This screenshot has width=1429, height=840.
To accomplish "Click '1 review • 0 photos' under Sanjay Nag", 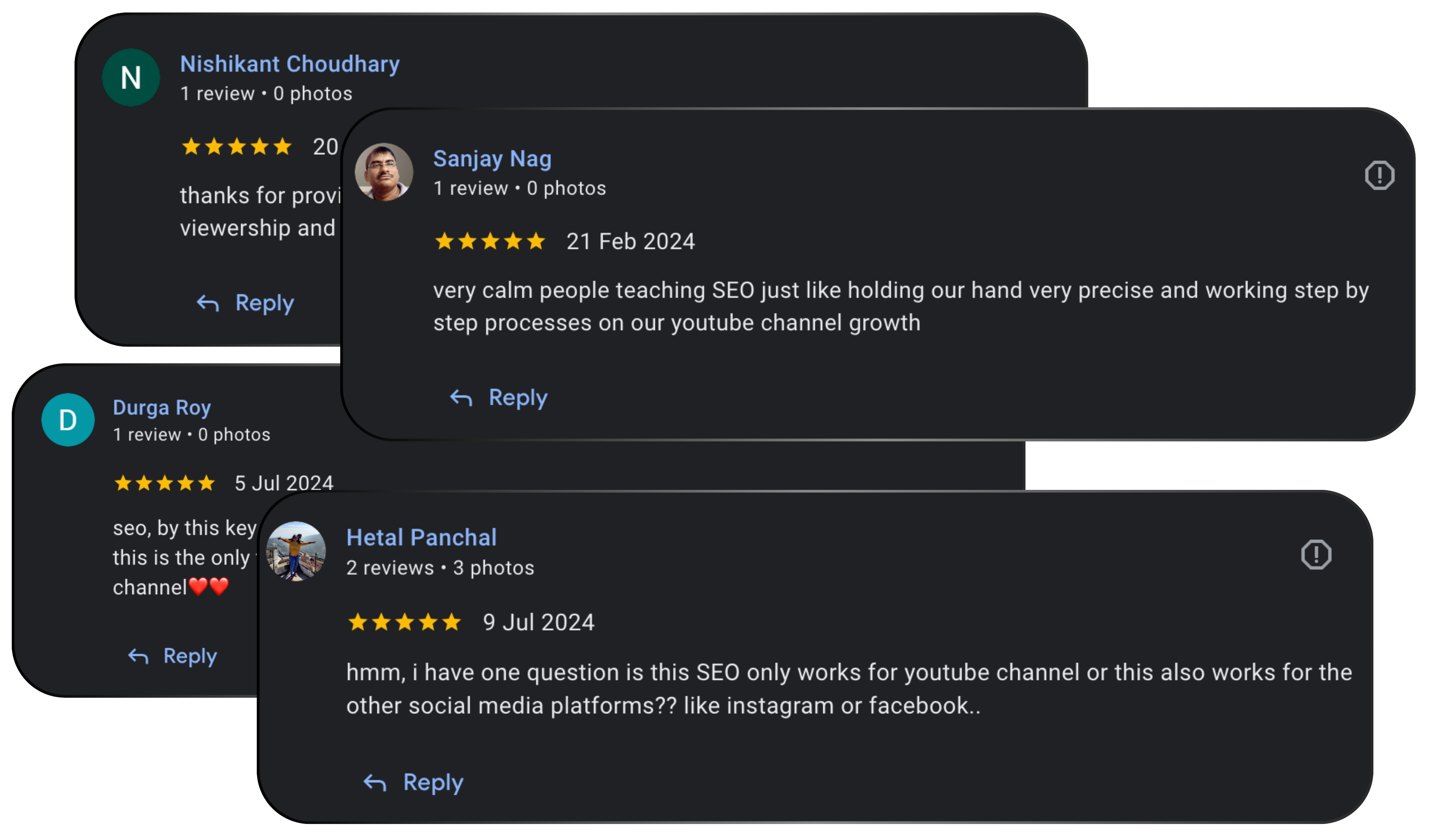I will click(x=520, y=188).
